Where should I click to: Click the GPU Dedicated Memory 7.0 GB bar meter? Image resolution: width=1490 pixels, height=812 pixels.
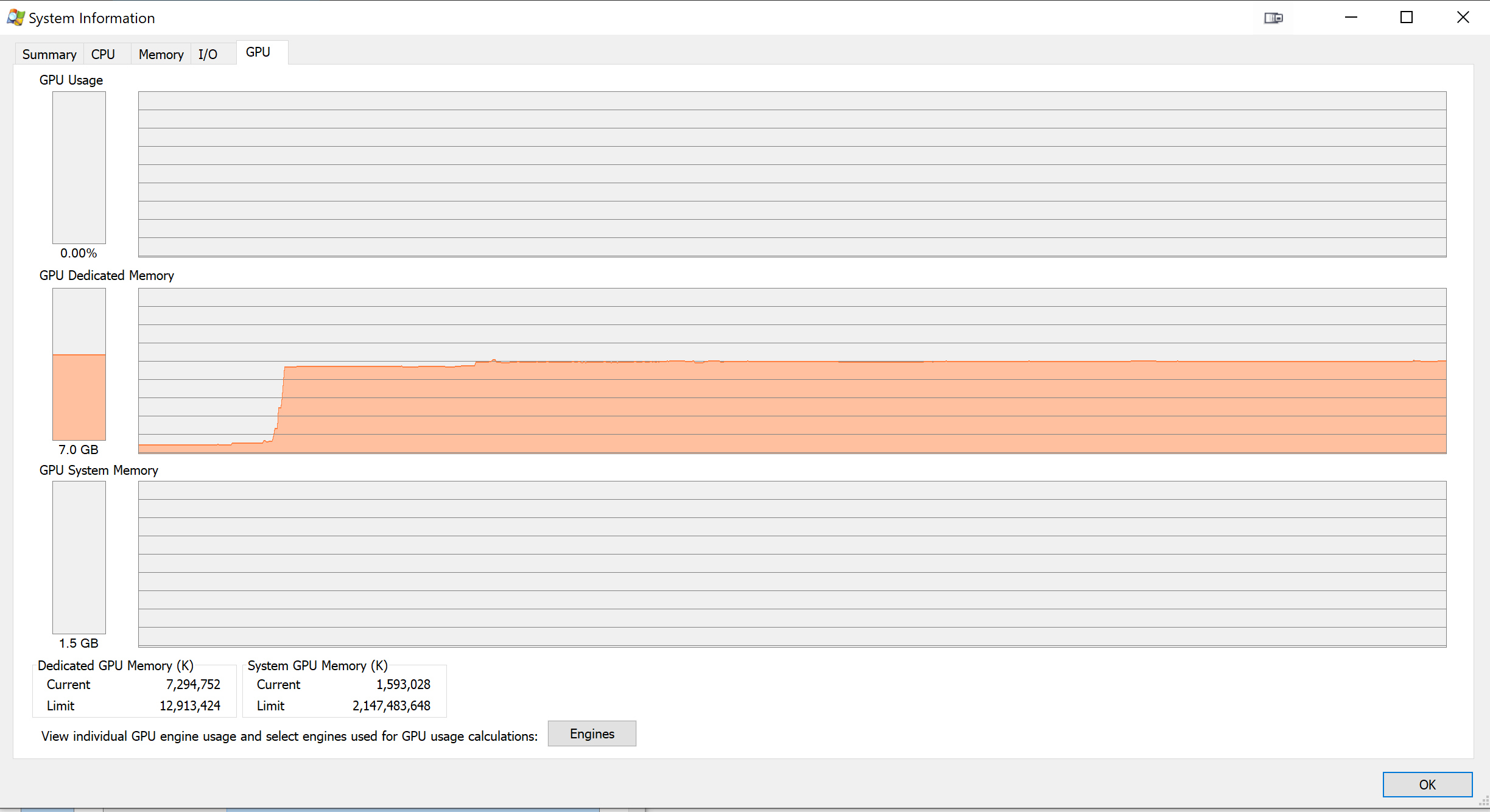[79, 364]
